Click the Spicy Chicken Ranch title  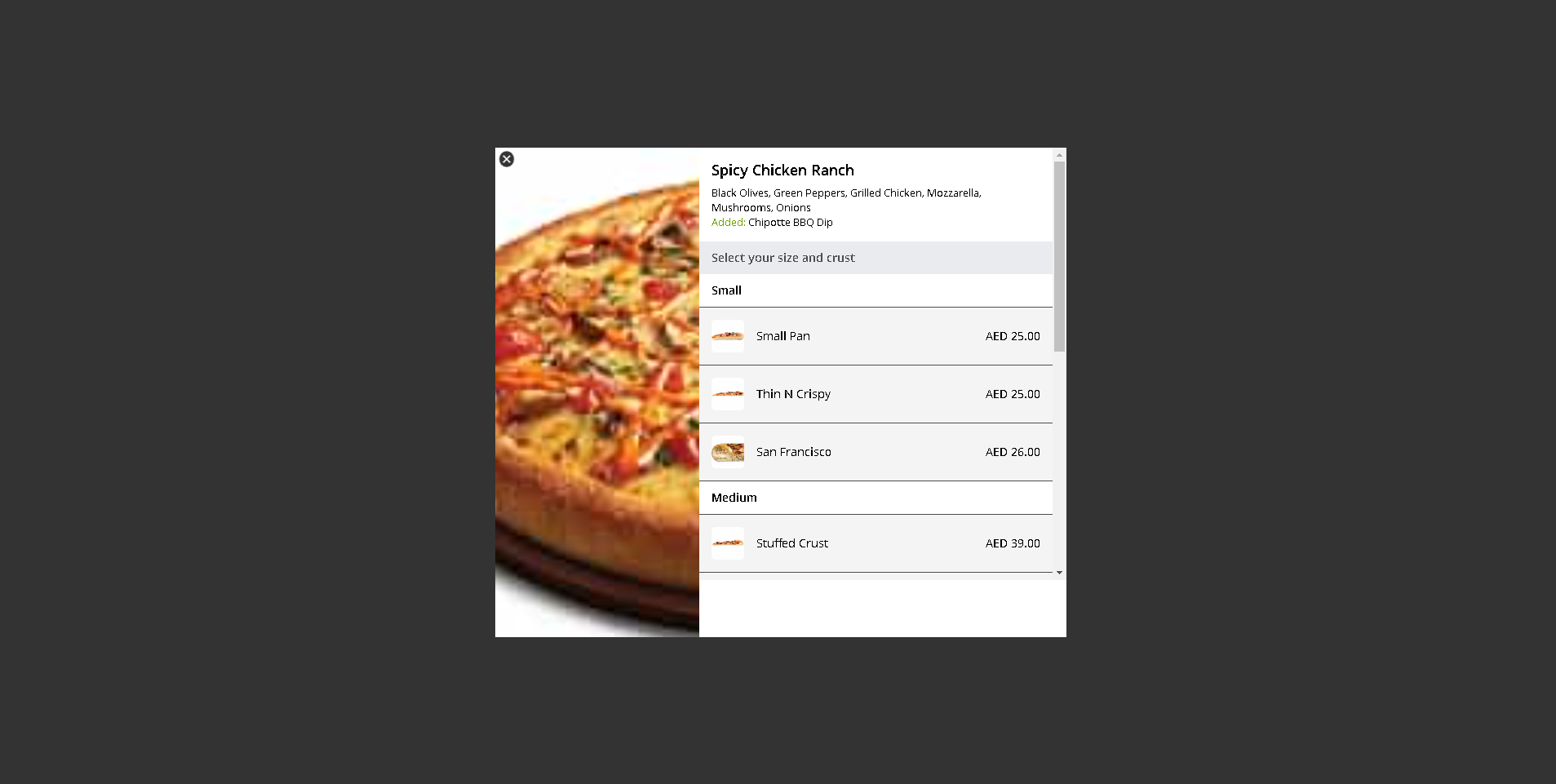tap(782, 171)
